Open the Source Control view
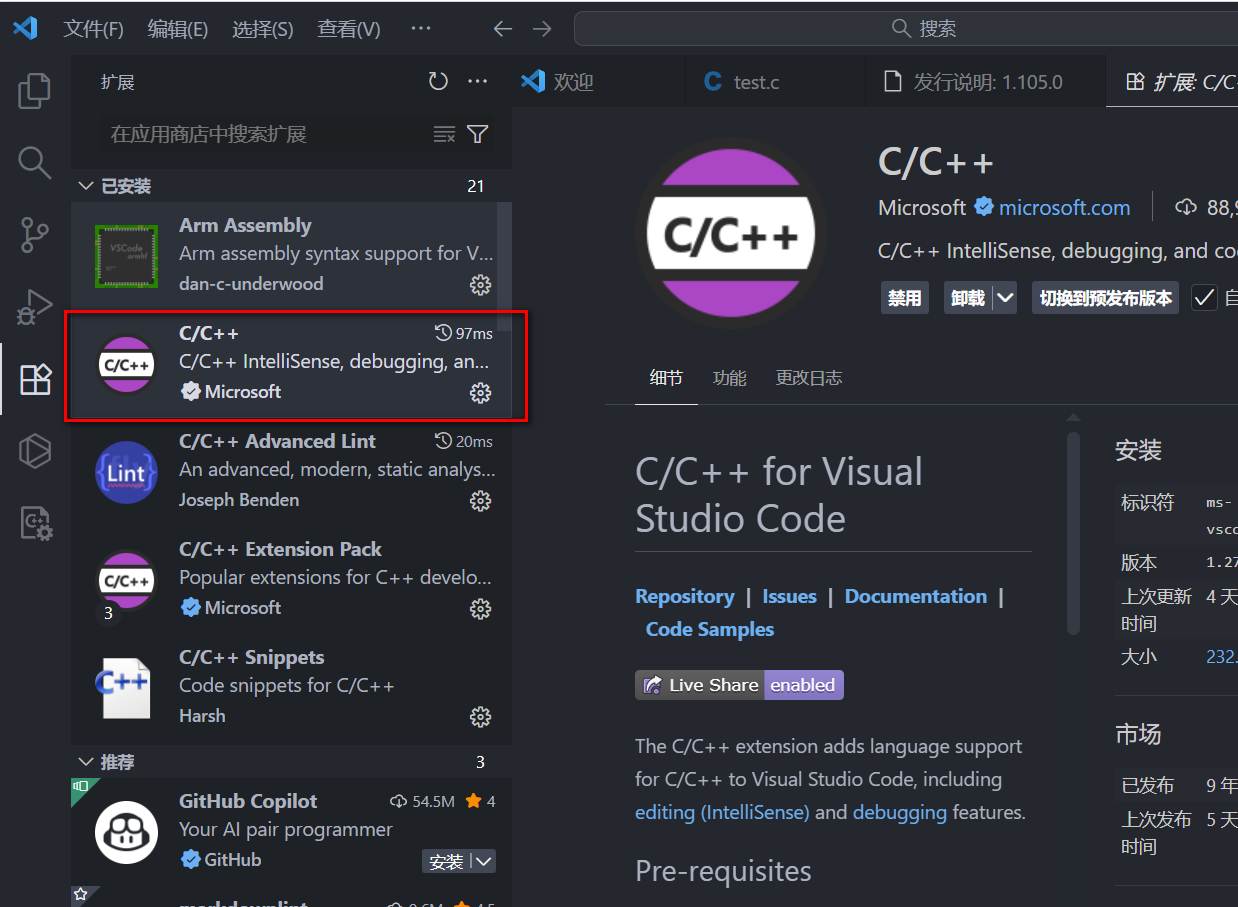This screenshot has width=1238, height=907. pos(35,235)
